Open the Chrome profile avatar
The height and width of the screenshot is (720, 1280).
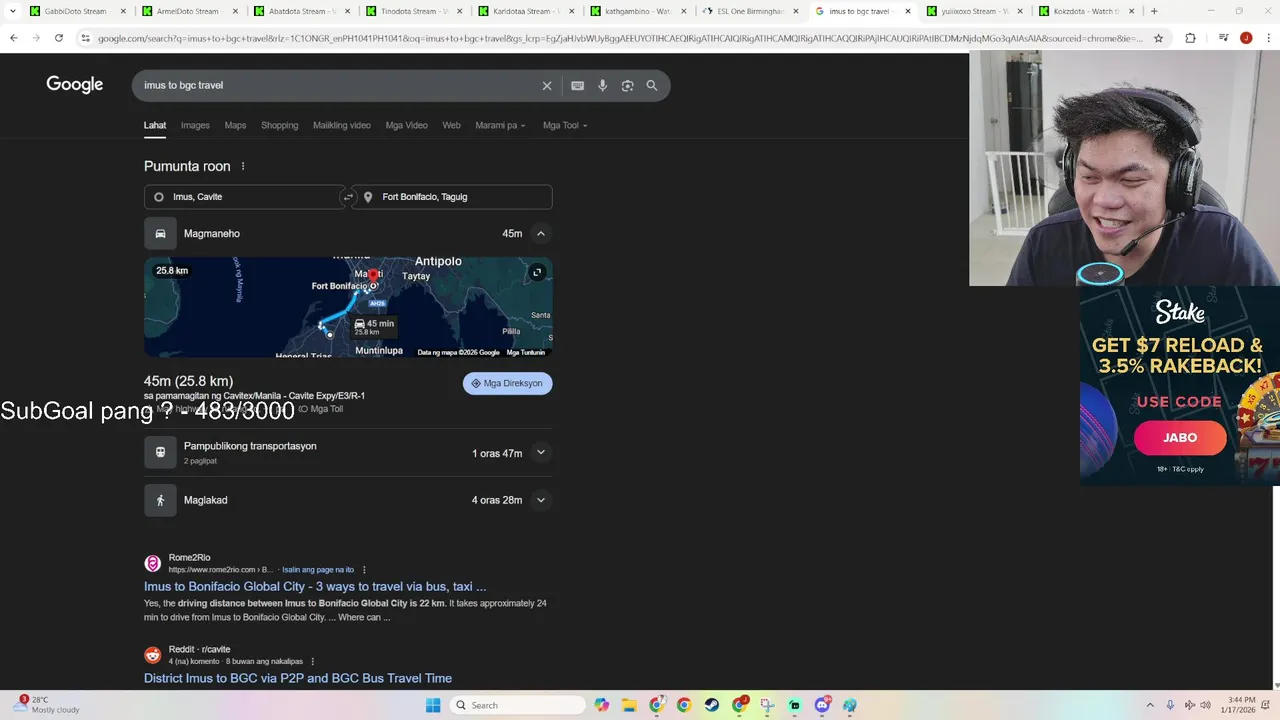1246,38
